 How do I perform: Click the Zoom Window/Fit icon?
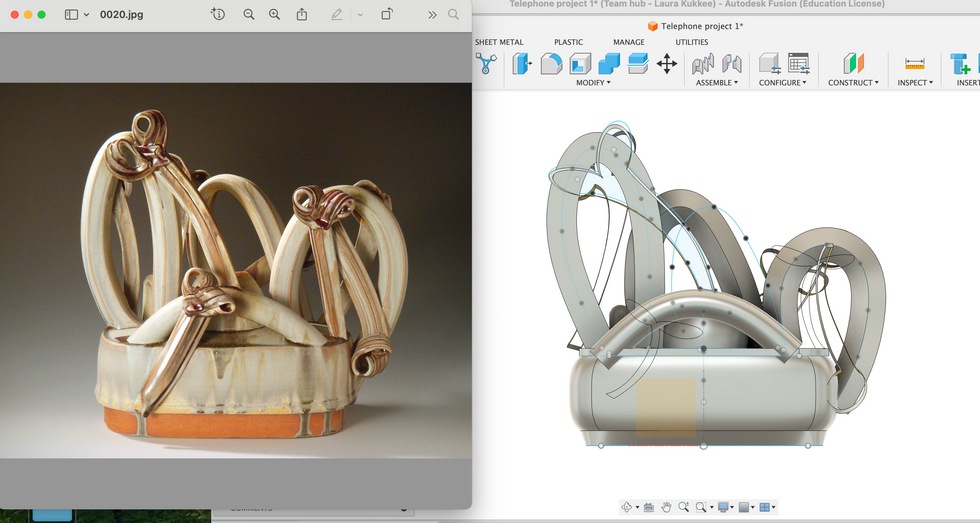701,507
